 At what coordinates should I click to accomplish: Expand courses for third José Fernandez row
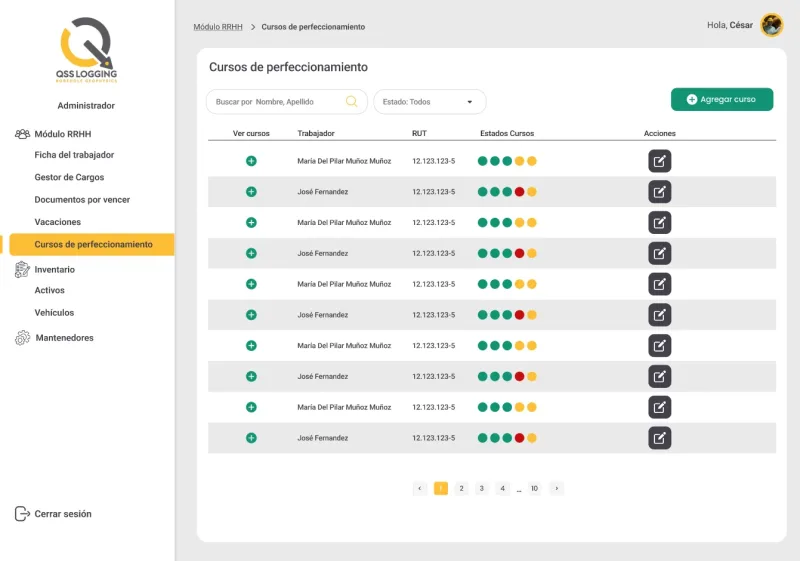[x=251, y=315]
